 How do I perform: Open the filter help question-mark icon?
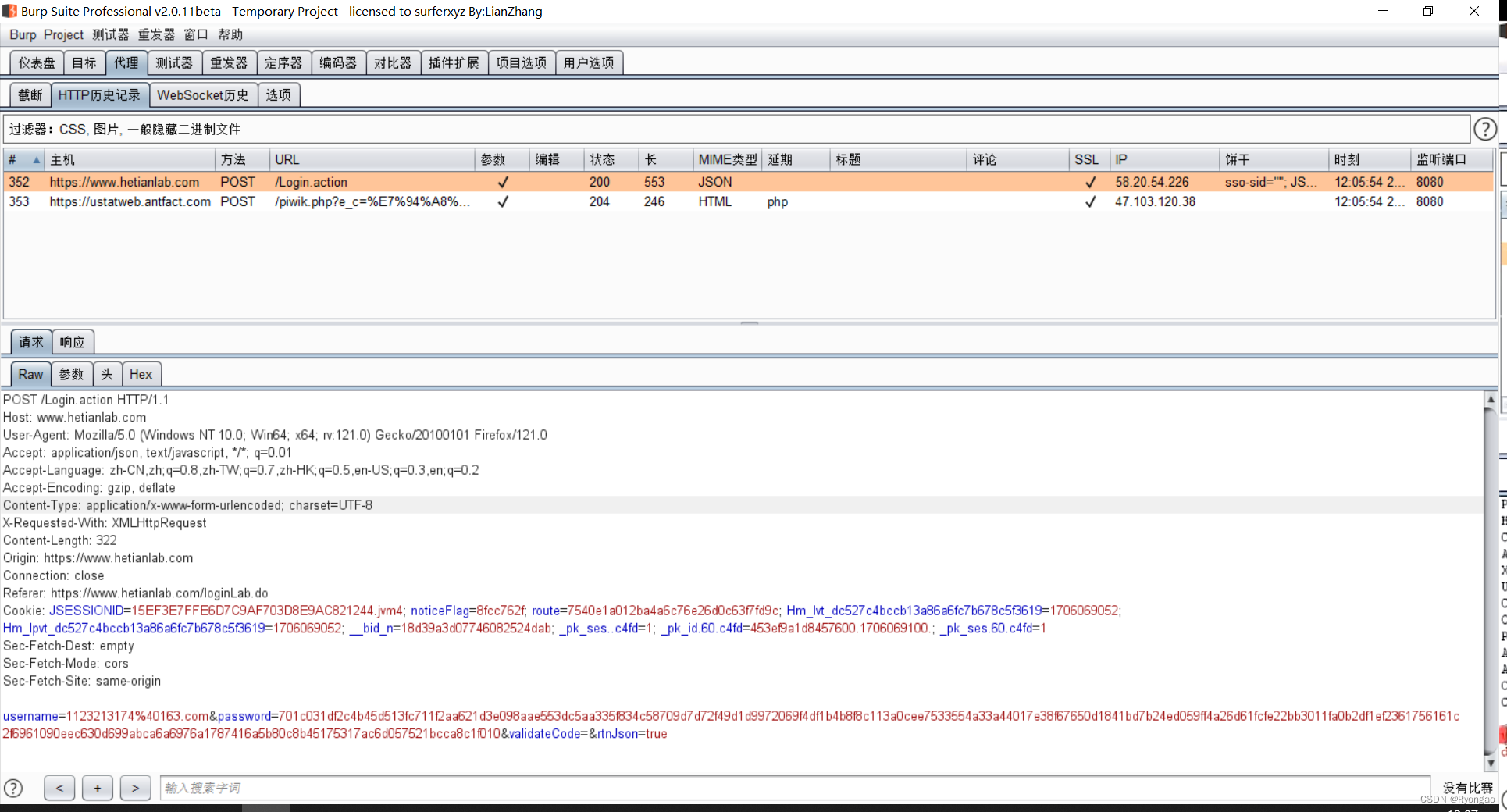[x=1484, y=129]
